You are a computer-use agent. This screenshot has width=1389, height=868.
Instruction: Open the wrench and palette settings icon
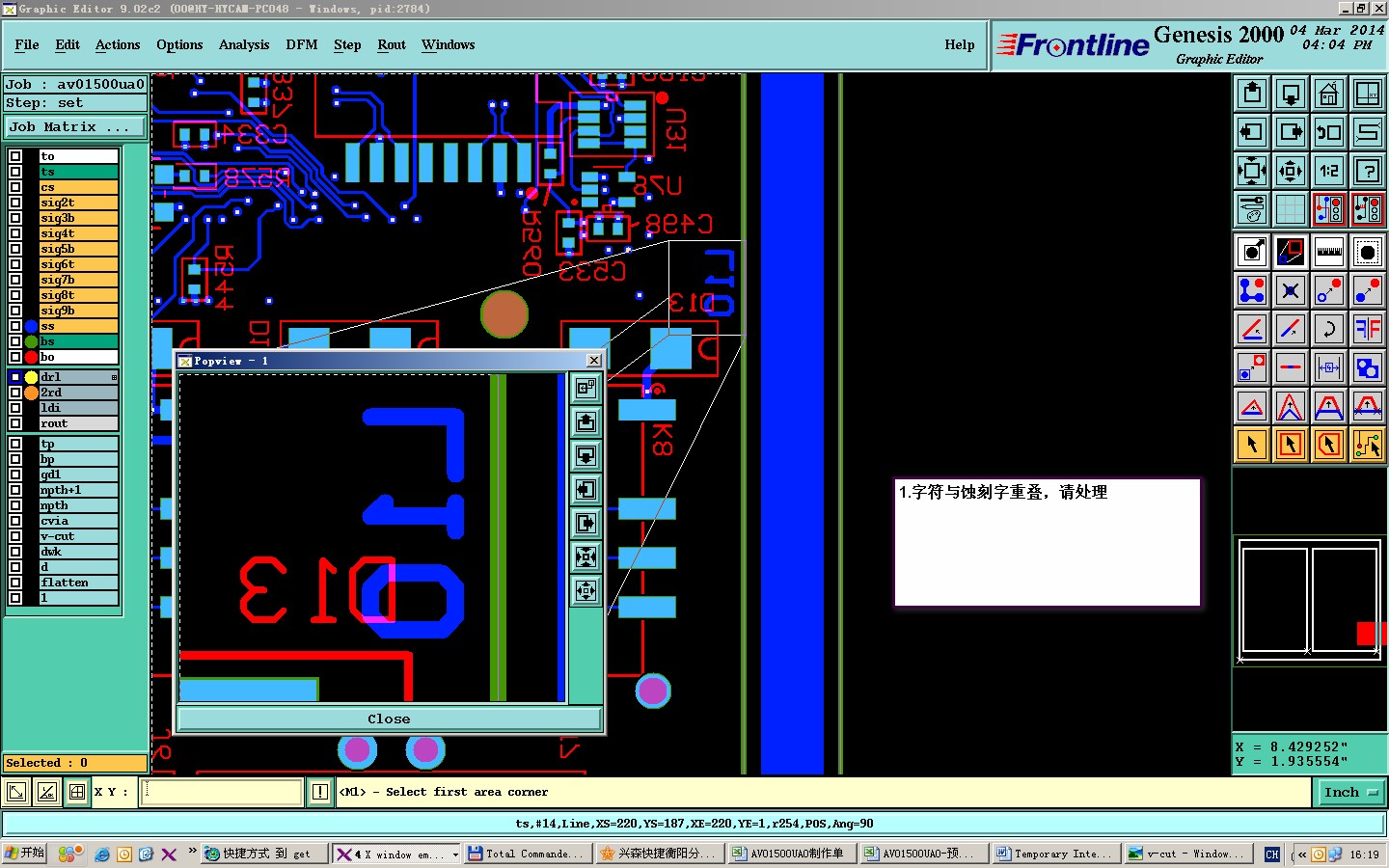[1252, 209]
